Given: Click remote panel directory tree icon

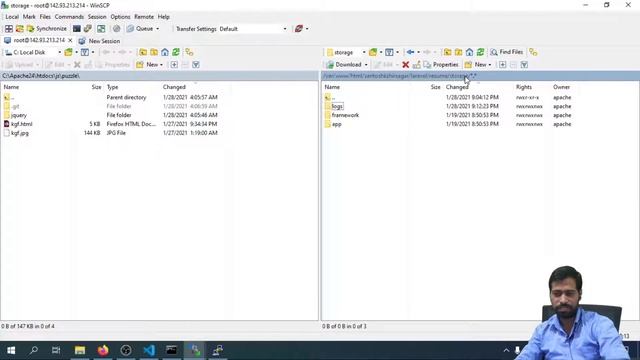Looking at the screenshot, I should coord(533,52).
